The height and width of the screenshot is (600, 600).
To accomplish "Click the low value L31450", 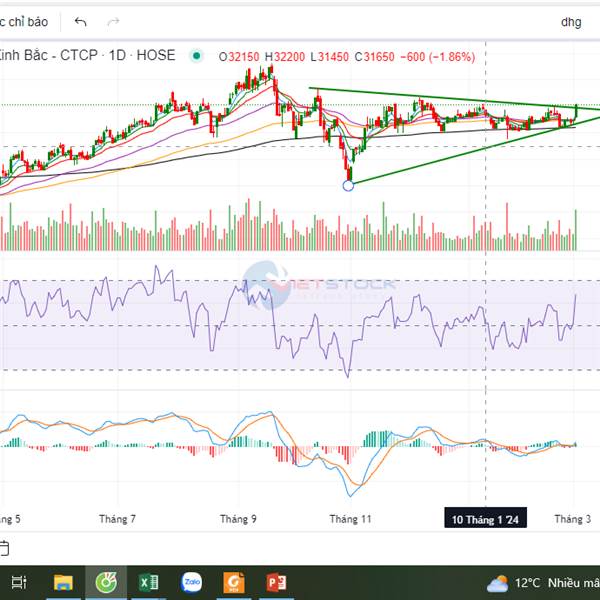I will pos(329,57).
